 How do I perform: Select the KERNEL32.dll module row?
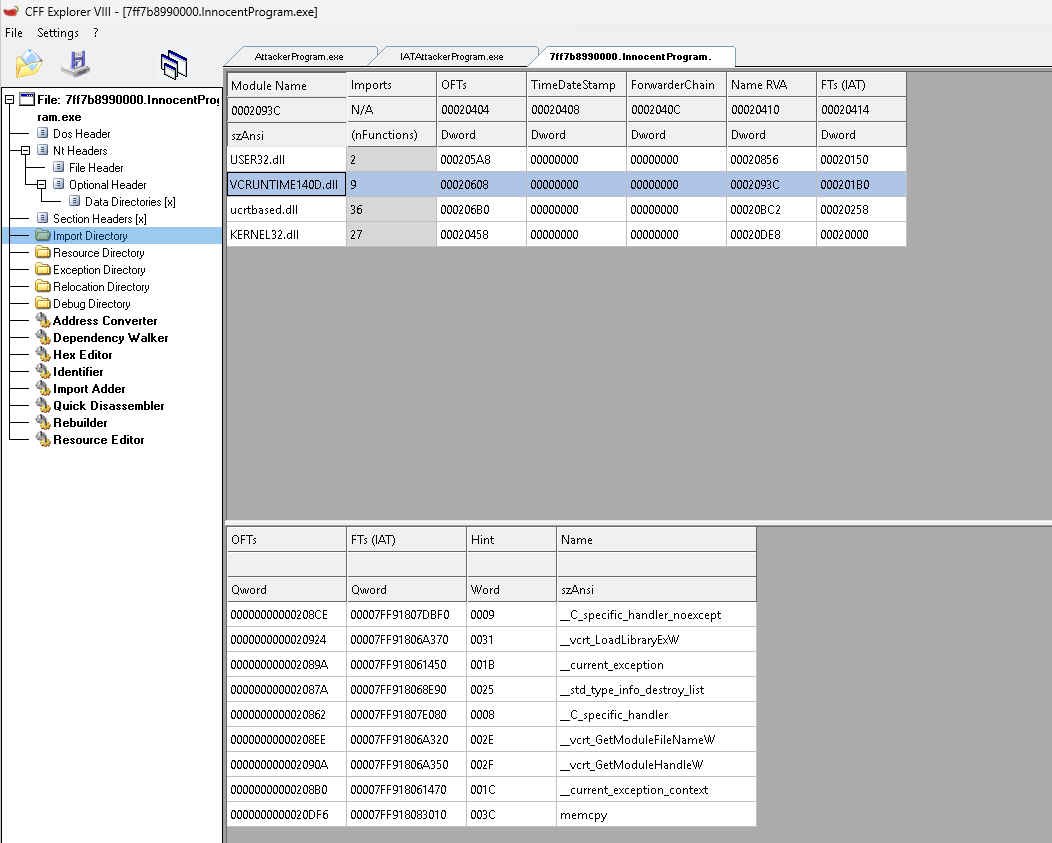(566, 234)
